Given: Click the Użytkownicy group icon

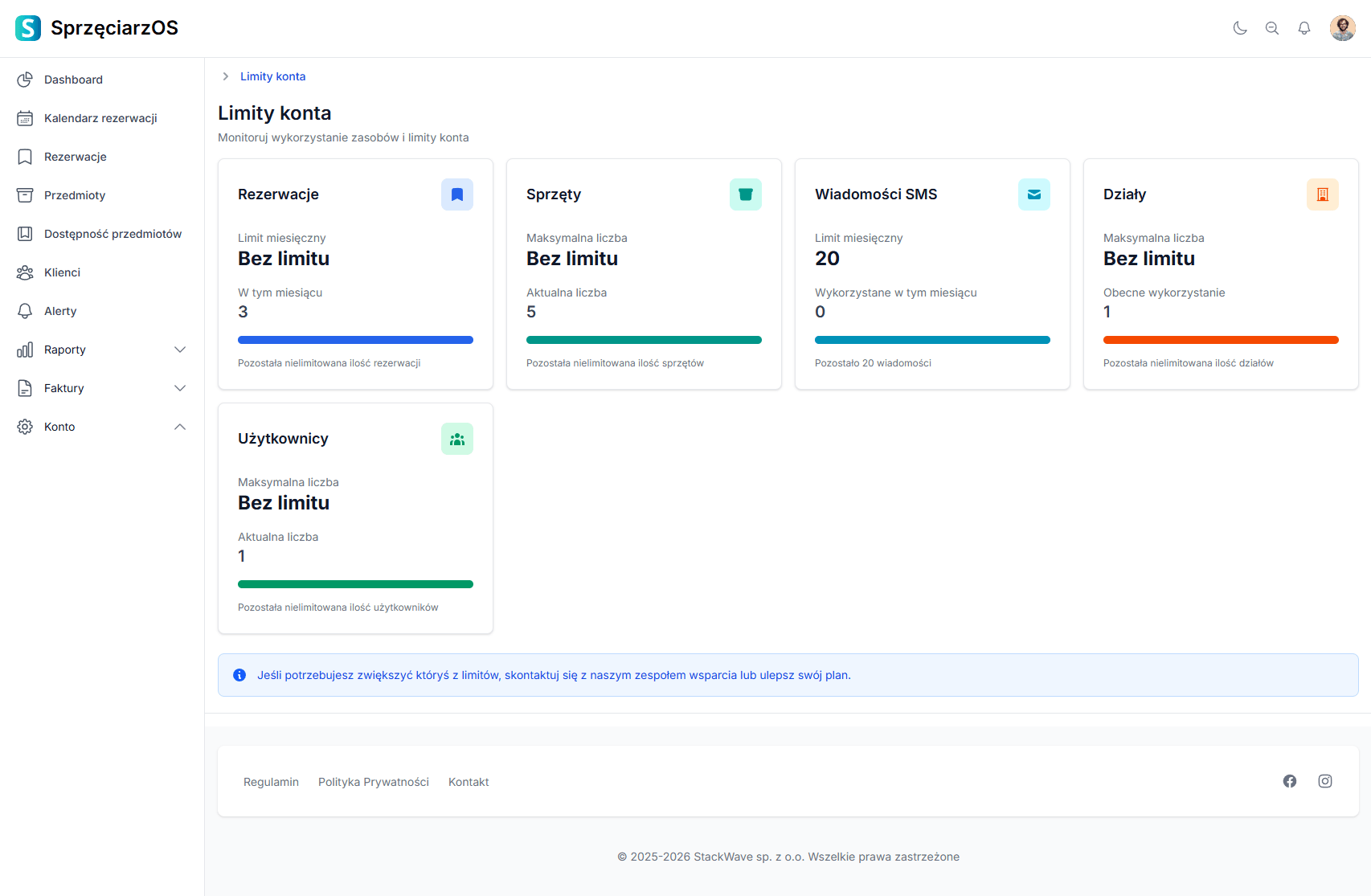Looking at the screenshot, I should tap(457, 439).
